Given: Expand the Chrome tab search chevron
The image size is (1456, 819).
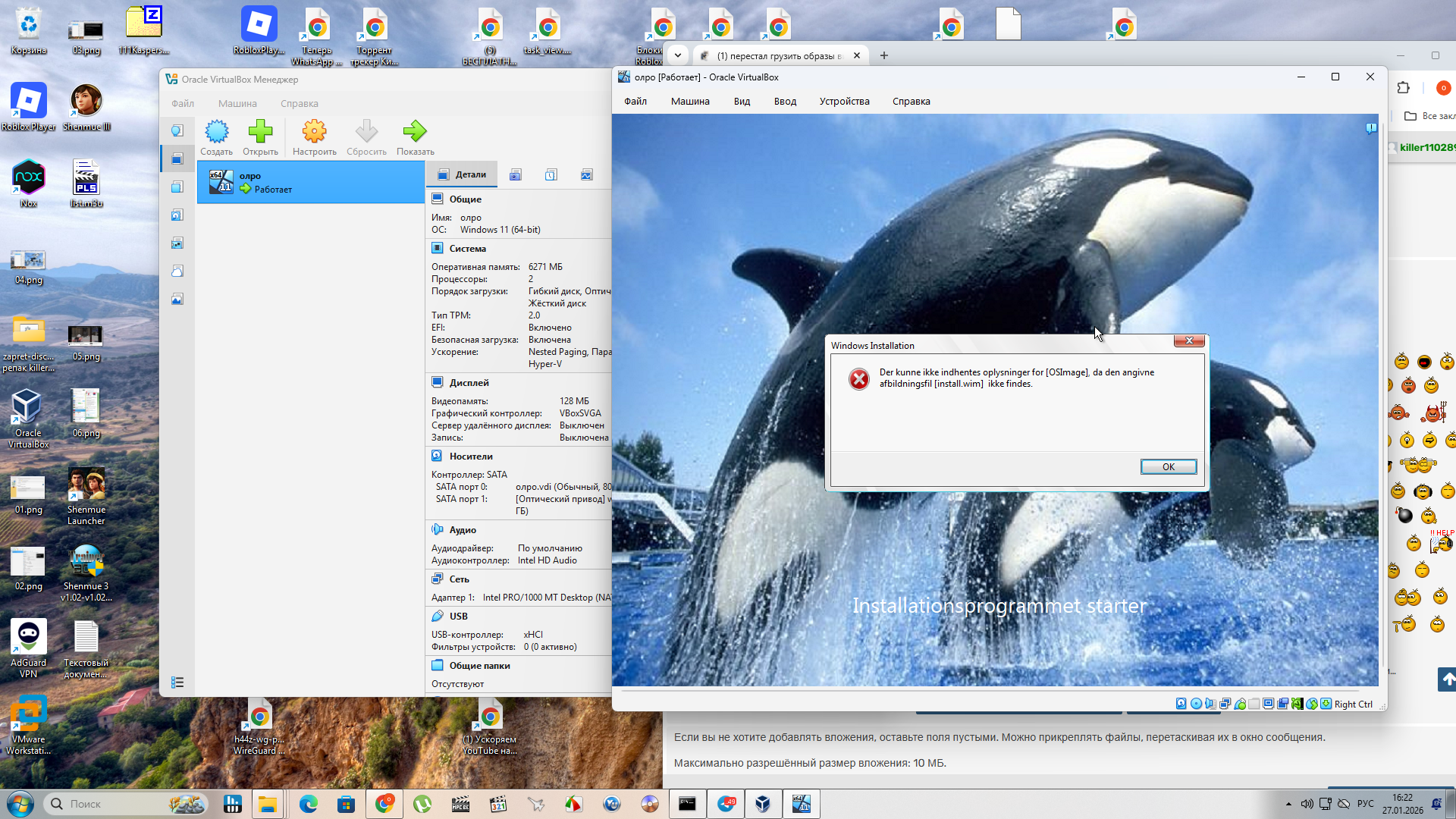Looking at the screenshot, I should pyautogui.click(x=678, y=55).
